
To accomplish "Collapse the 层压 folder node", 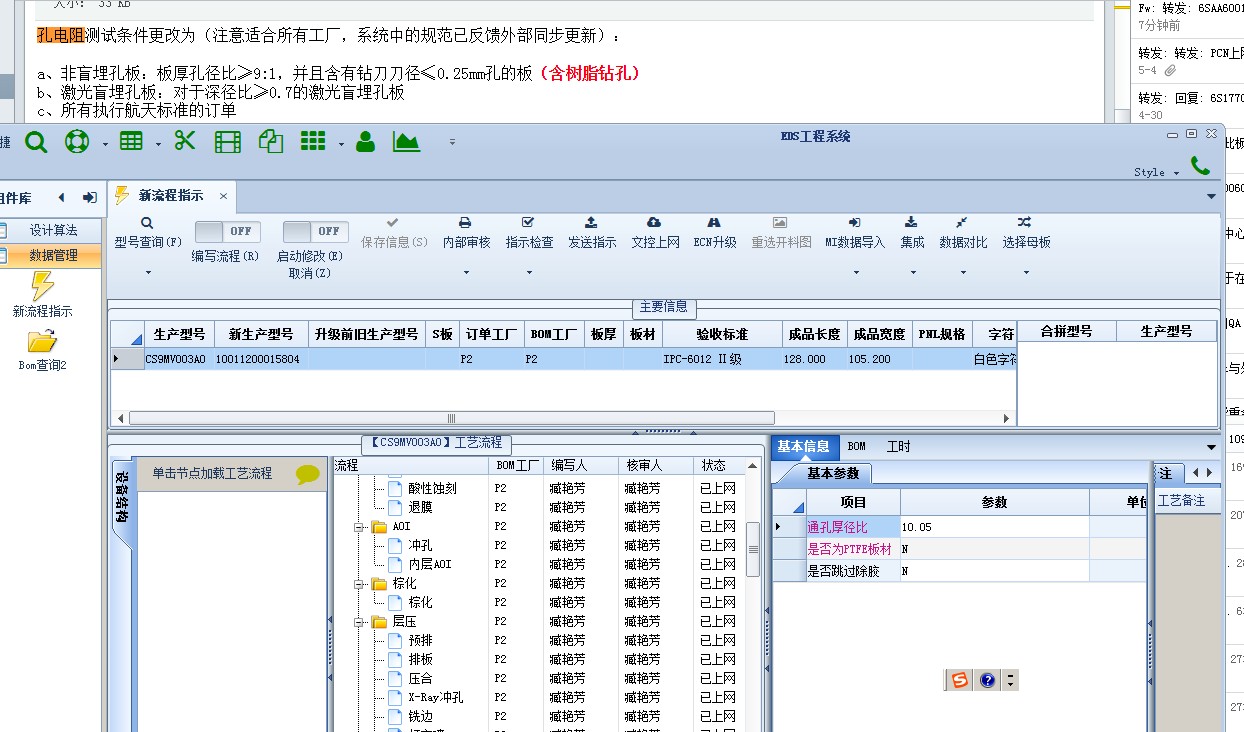I will 360,621.
